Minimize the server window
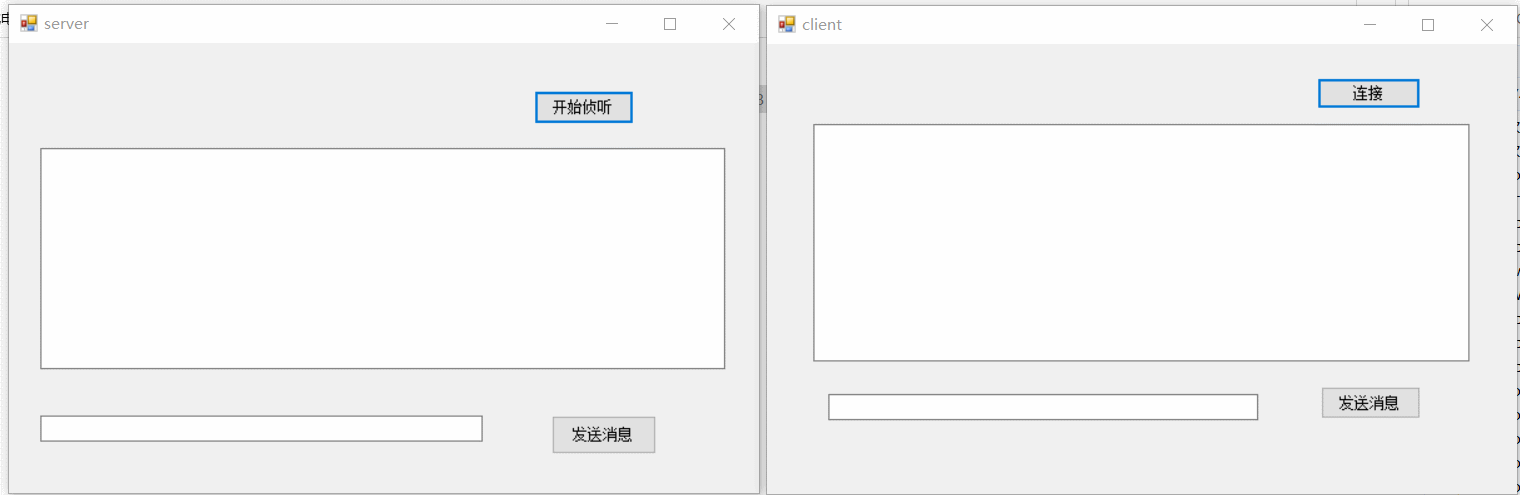Screen dimensions: 1520x495 click(x=612, y=24)
